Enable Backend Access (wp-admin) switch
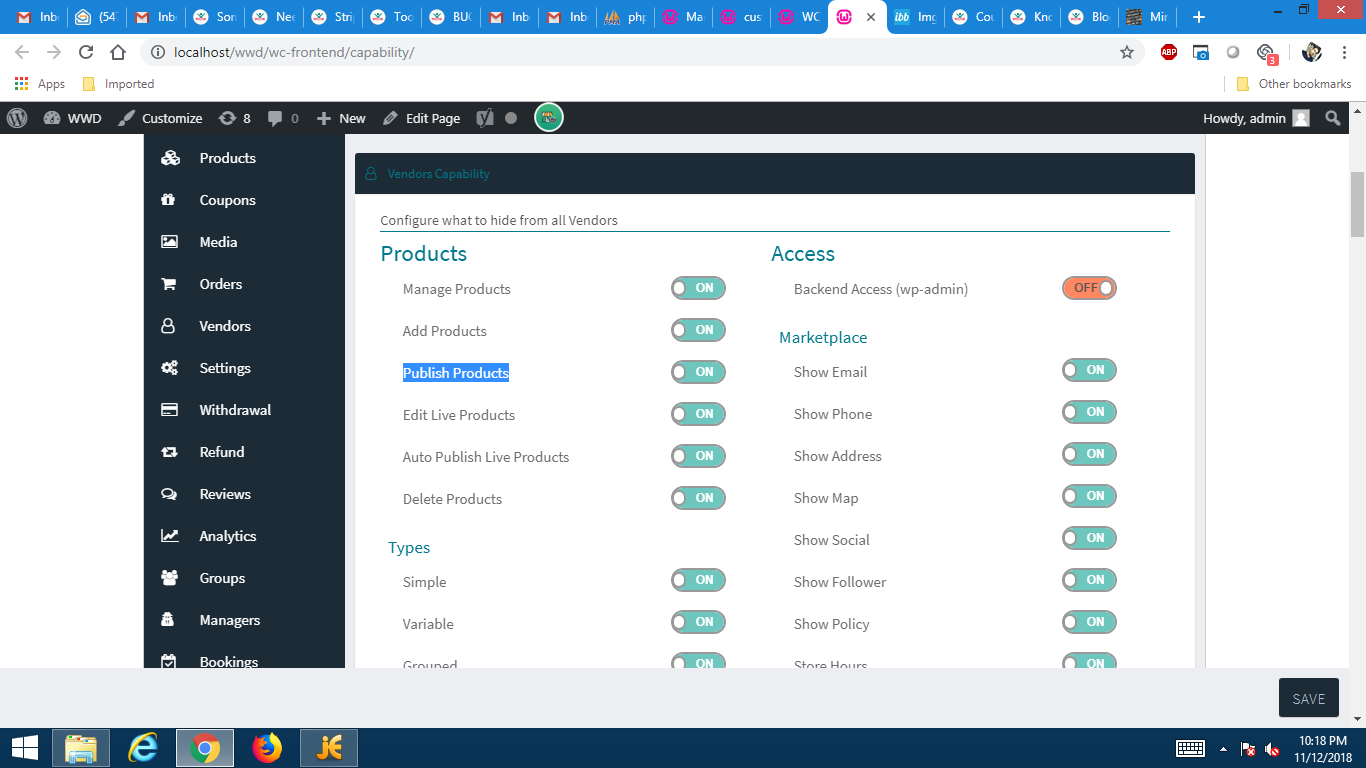The height and width of the screenshot is (768, 1366). [x=1089, y=288]
